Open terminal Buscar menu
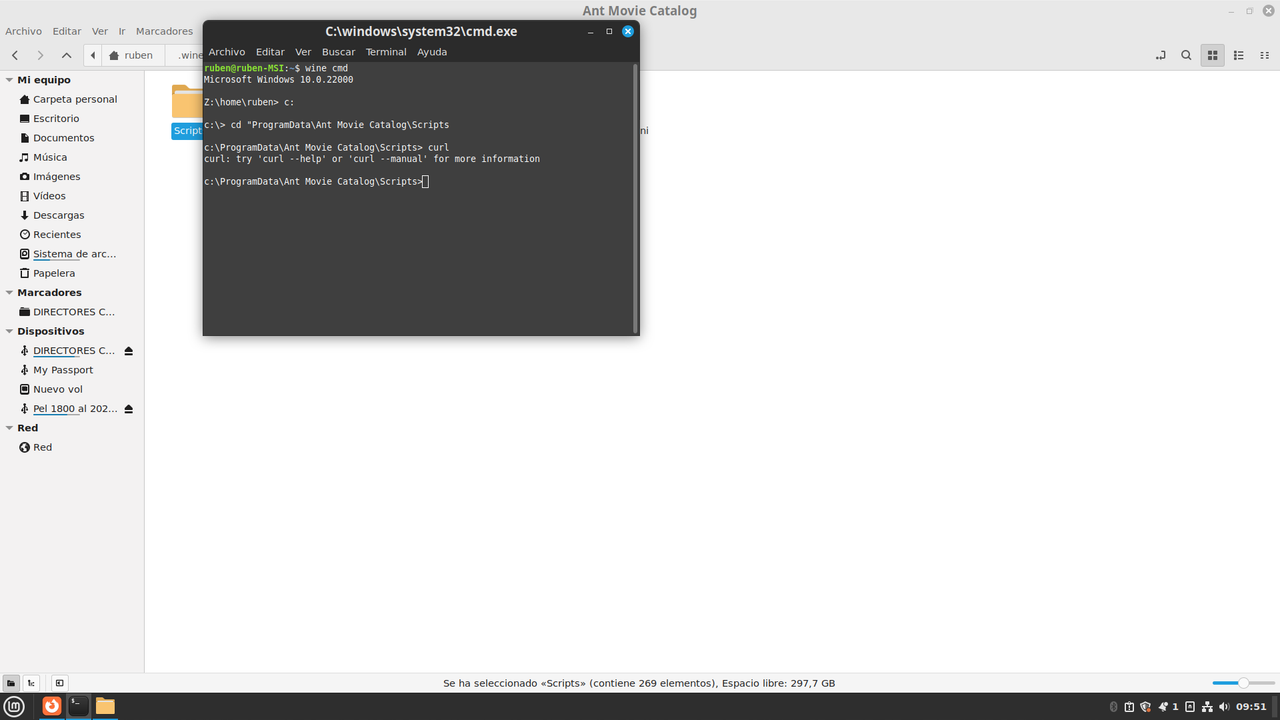This screenshot has width=1280, height=720. [338, 52]
